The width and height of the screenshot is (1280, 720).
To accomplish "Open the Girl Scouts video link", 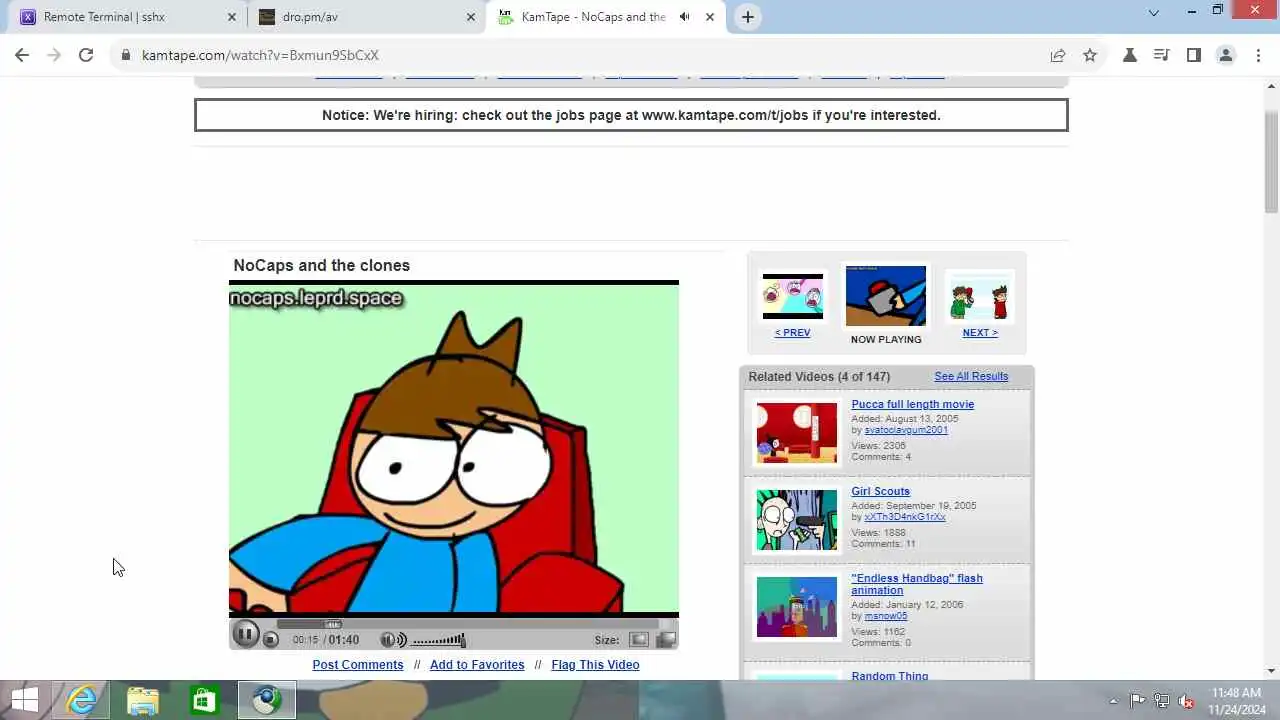I will [880, 492].
